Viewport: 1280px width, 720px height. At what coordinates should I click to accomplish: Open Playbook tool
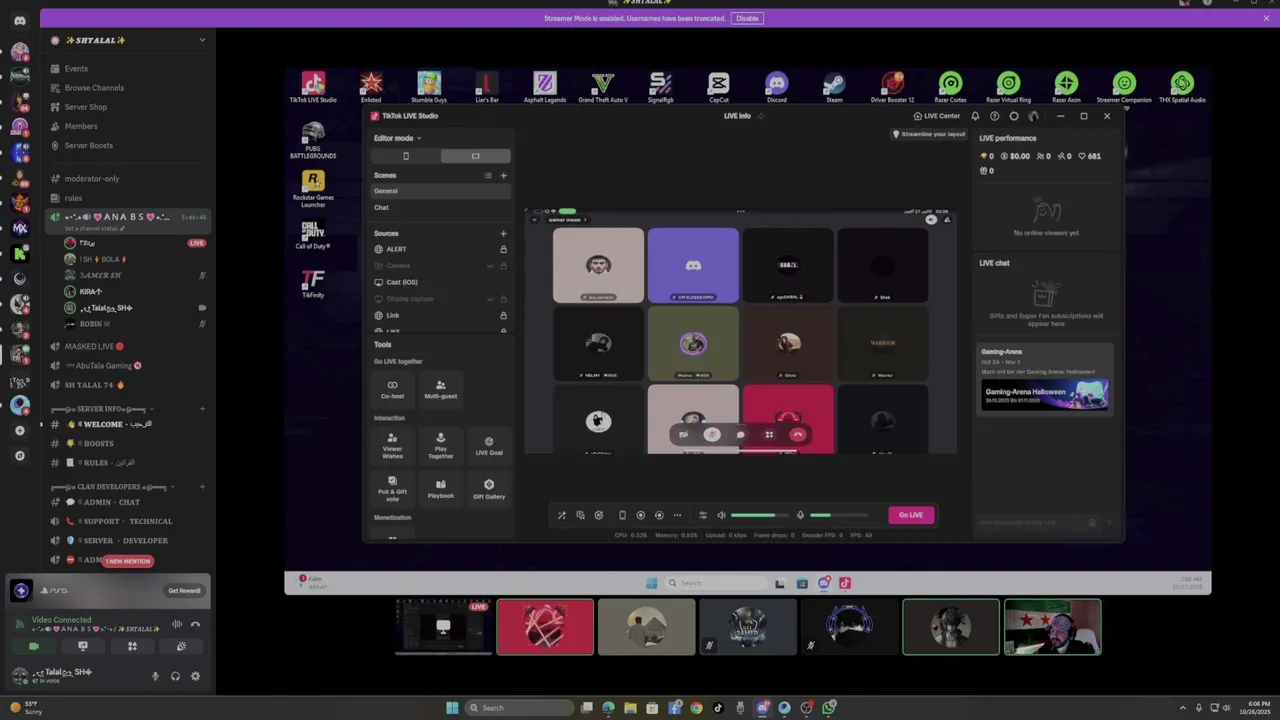pyautogui.click(x=440, y=489)
